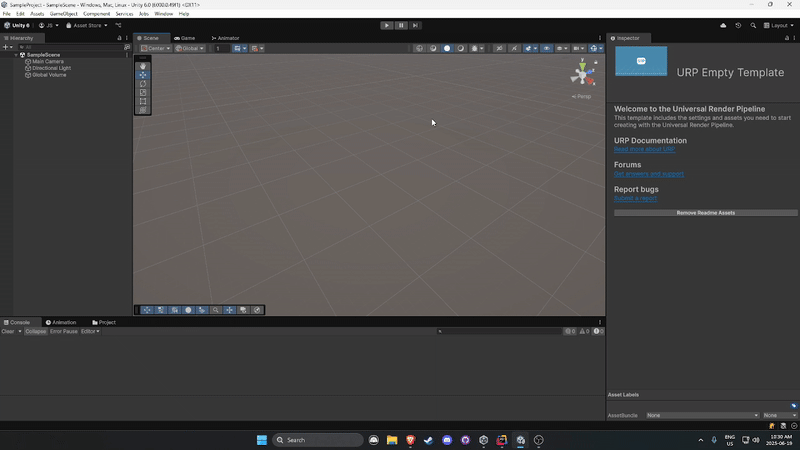800x450 pixels.
Task: Toggle scene visibility eye button
Action: tap(546, 48)
